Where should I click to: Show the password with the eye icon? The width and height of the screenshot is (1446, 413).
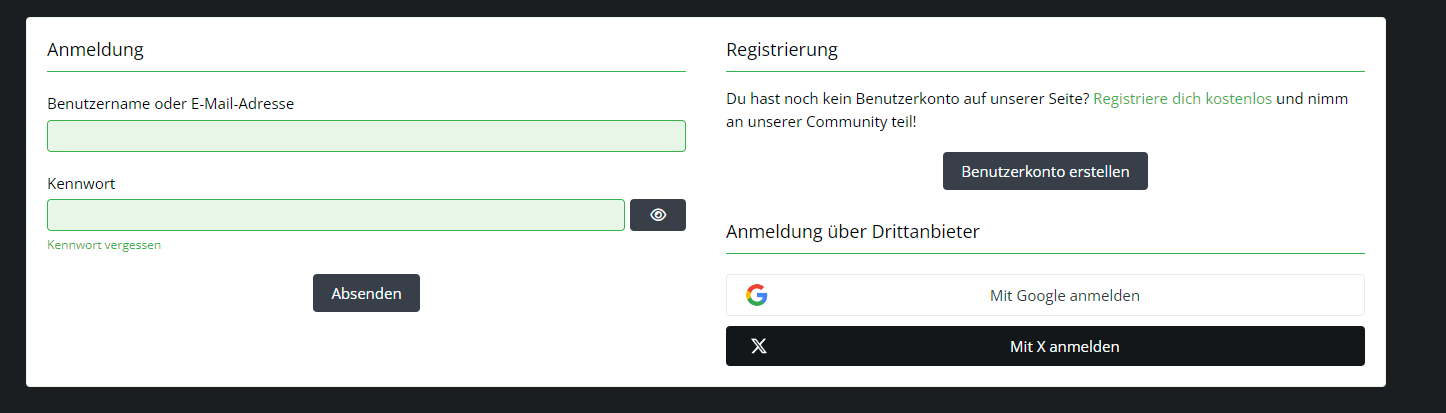(657, 215)
